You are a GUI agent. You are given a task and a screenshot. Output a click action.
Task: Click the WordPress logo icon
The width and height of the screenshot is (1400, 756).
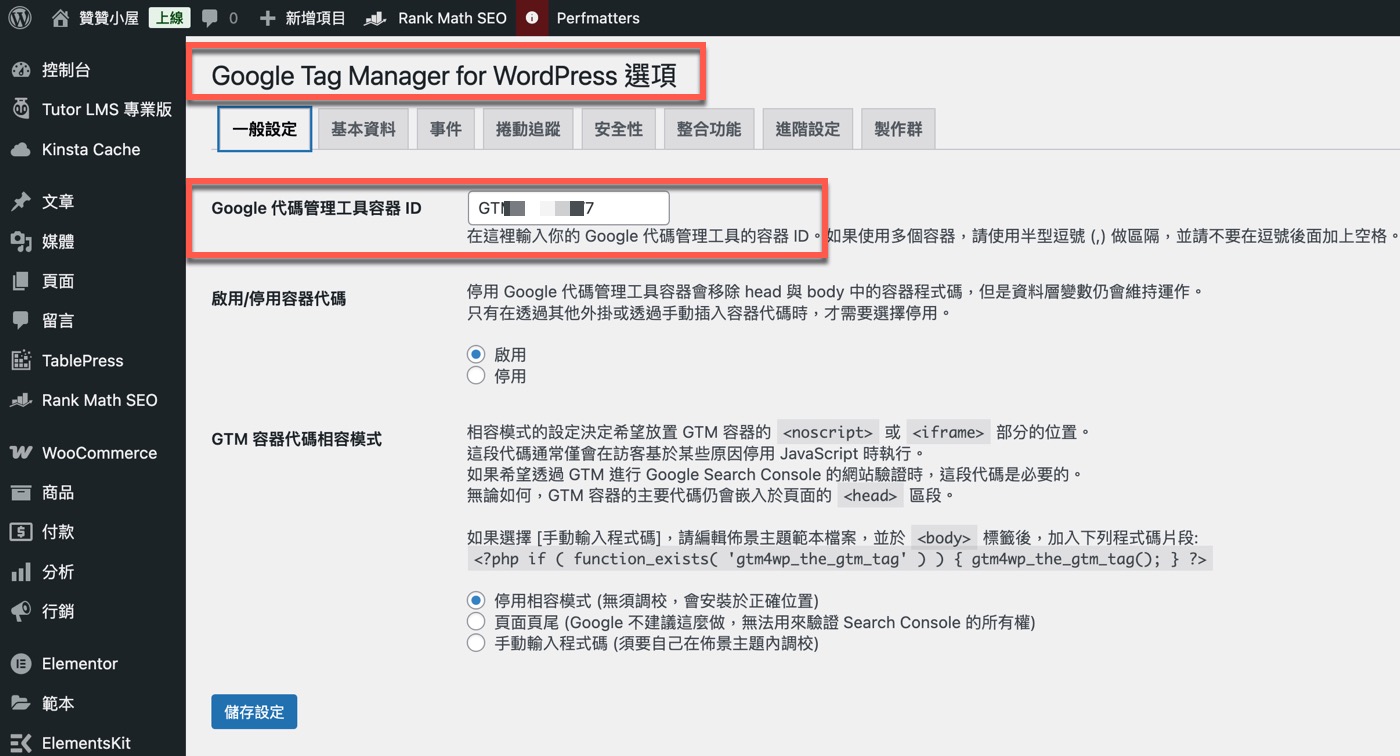(x=20, y=18)
